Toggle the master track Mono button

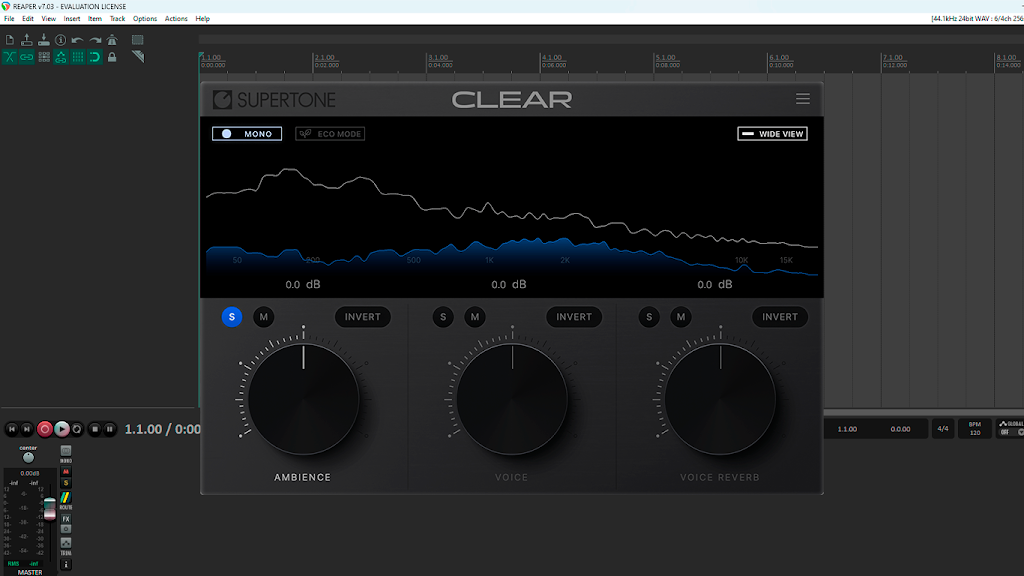(x=66, y=451)
